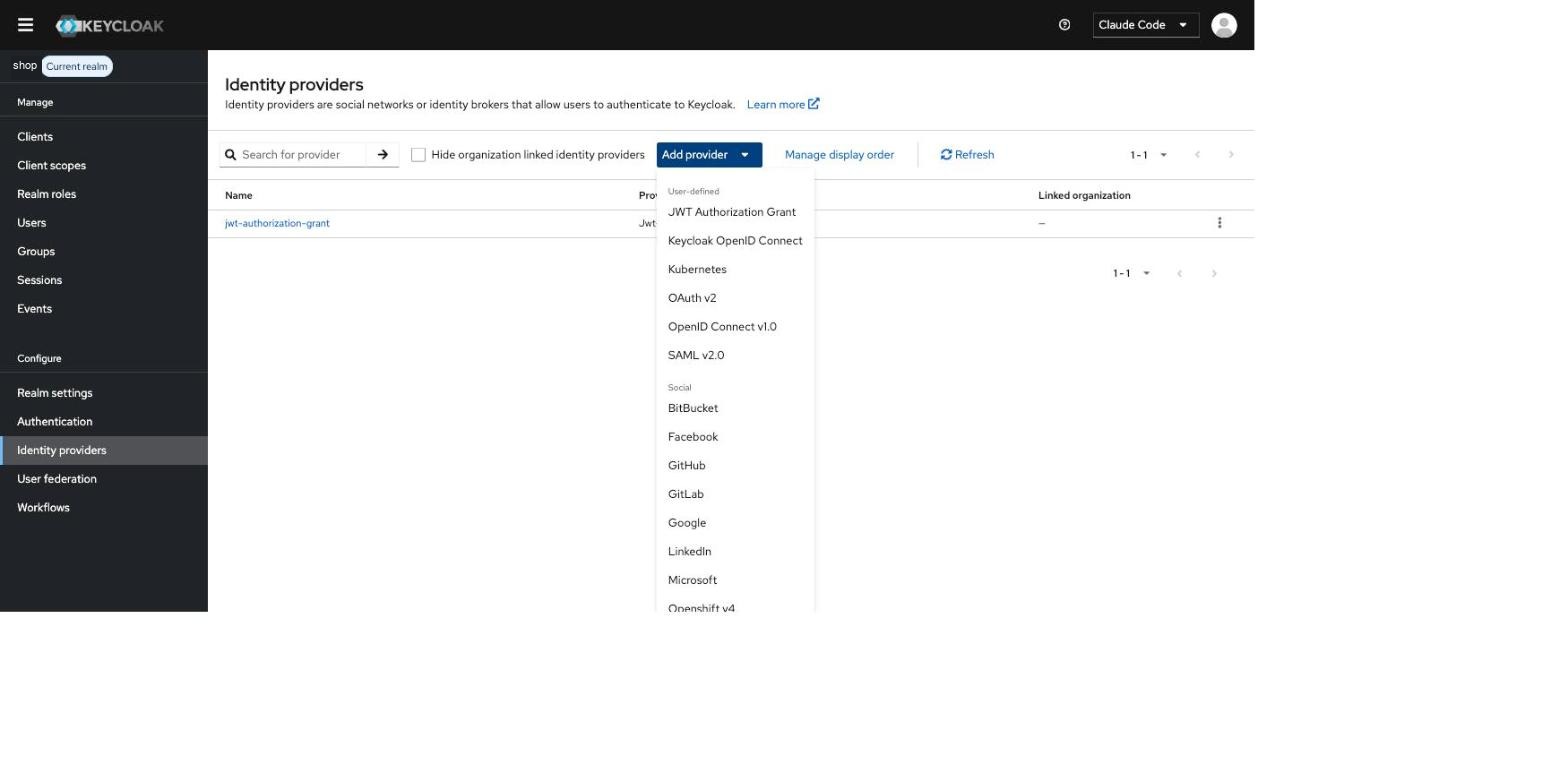Go to next page in bottom pagination
Image resolution: width=1568 pixels, height=764 pixels.
click(1214, 273)
